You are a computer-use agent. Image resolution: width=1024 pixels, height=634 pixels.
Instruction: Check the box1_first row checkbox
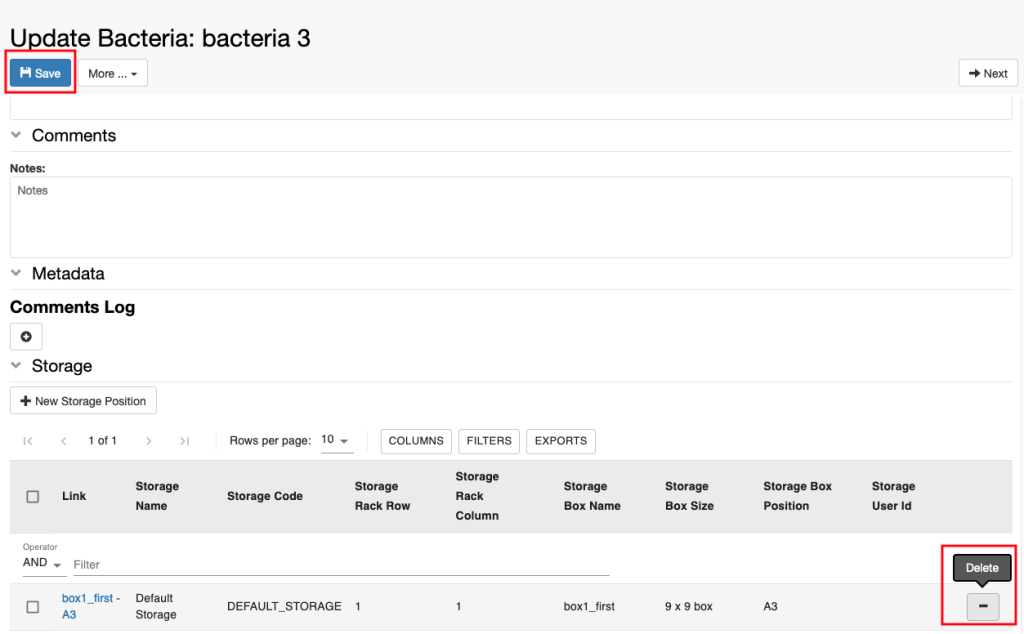(33, 607)
